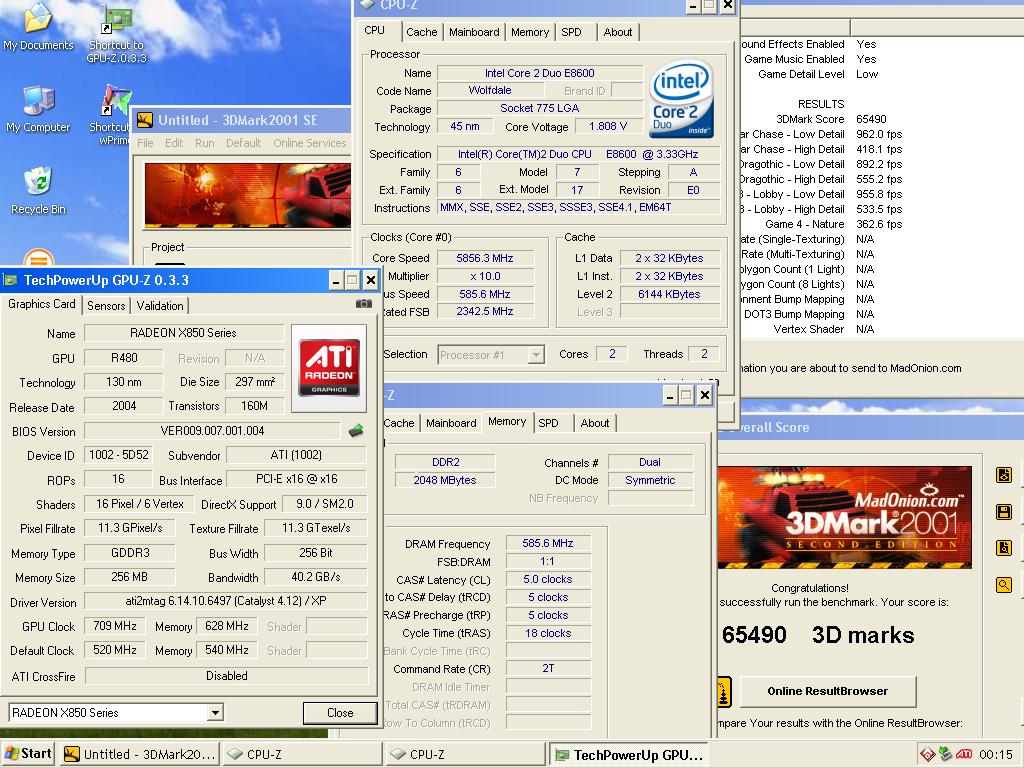Click the system tray clock 00:15

996,754
